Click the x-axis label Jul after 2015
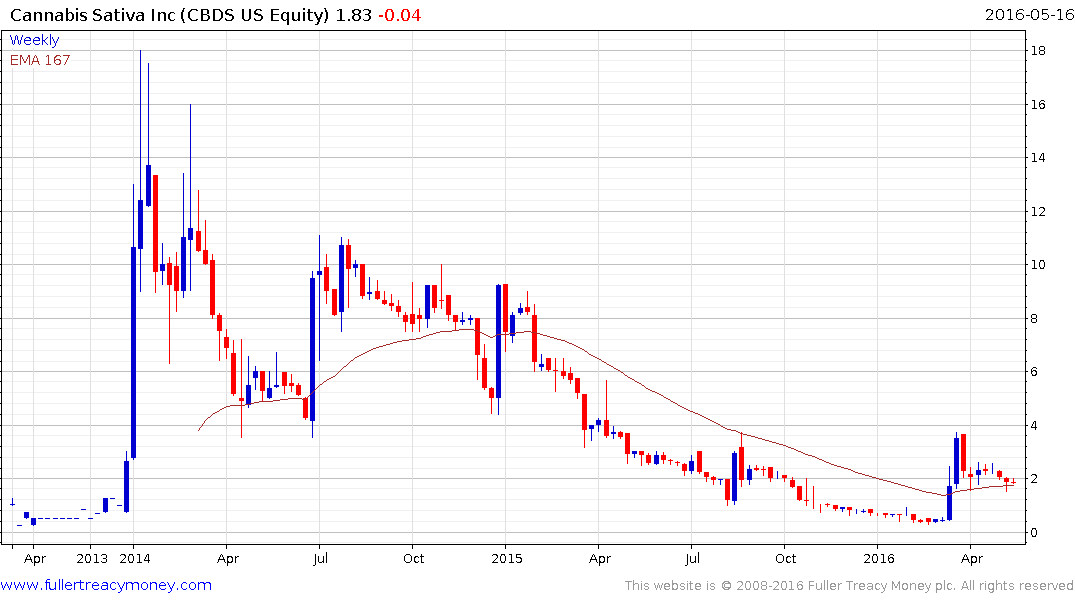1075x600 pixels. click(x=692, y=558)
